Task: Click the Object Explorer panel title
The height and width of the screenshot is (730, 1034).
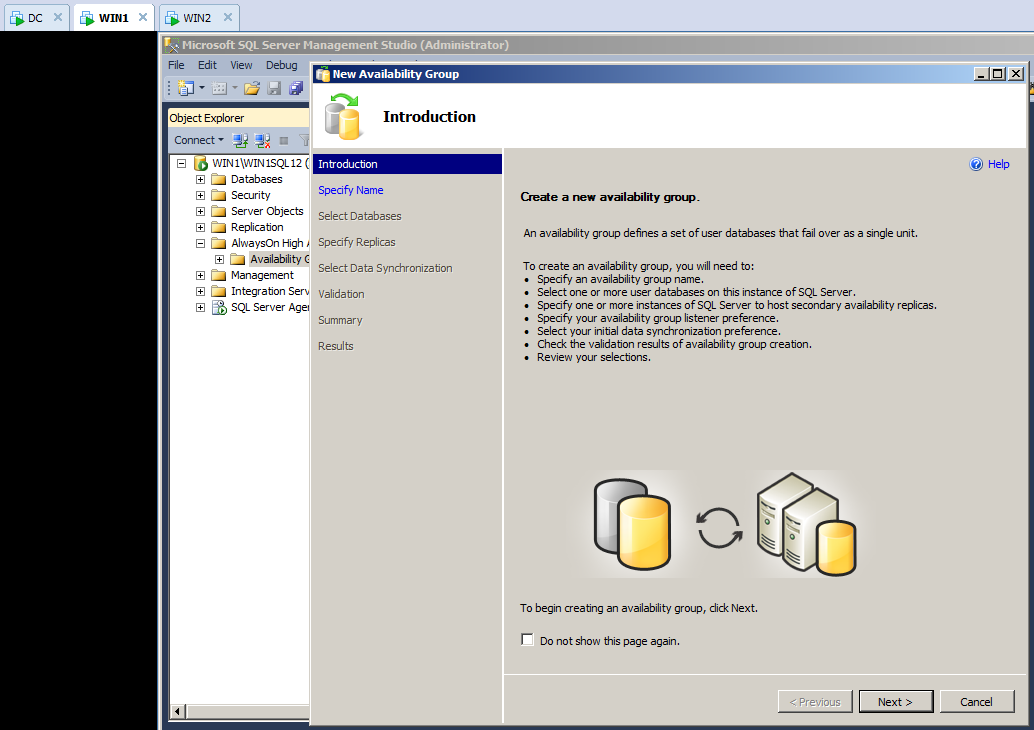Action: [206, 118]
